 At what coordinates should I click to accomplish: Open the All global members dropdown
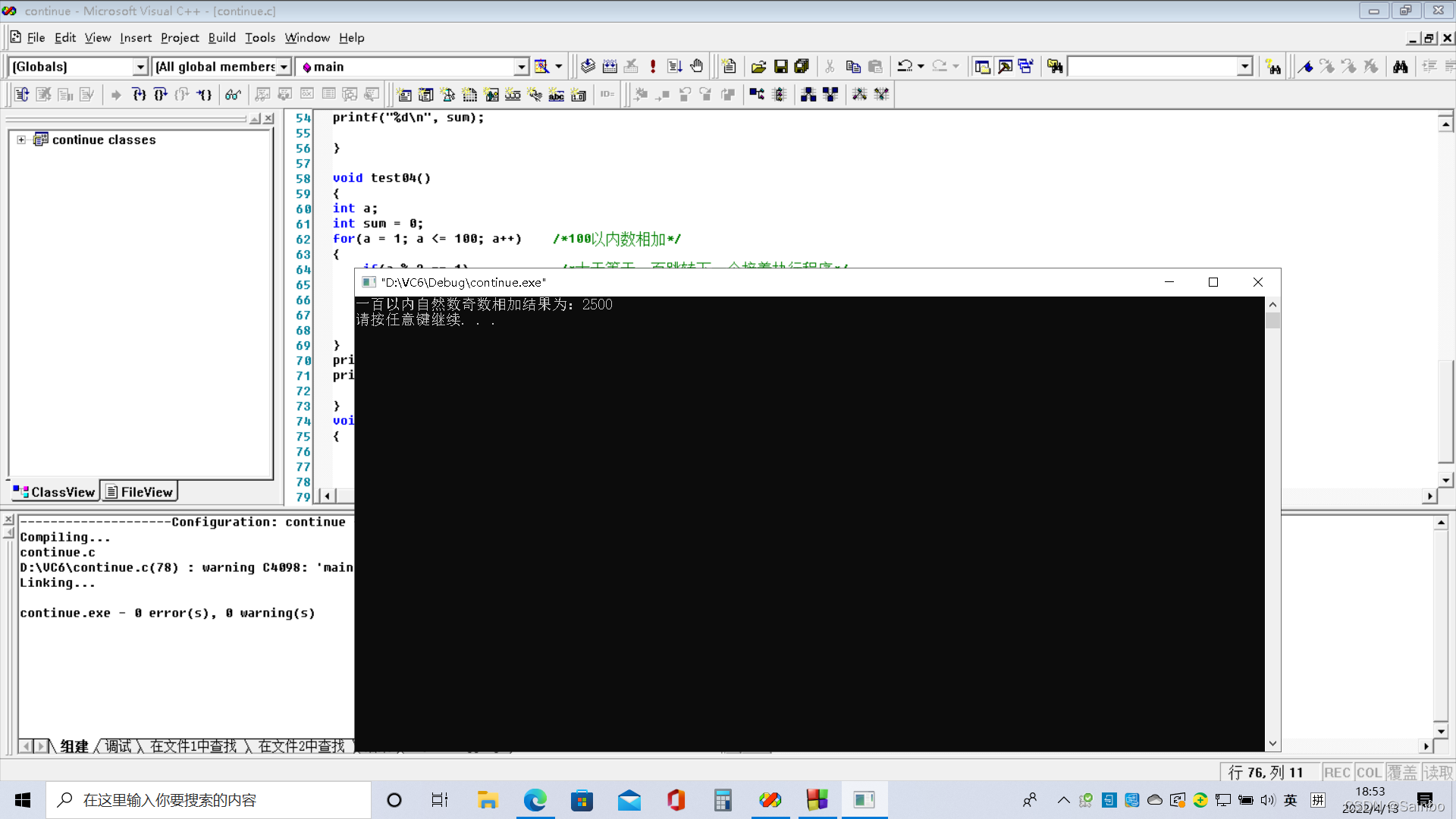pos(284,67)
